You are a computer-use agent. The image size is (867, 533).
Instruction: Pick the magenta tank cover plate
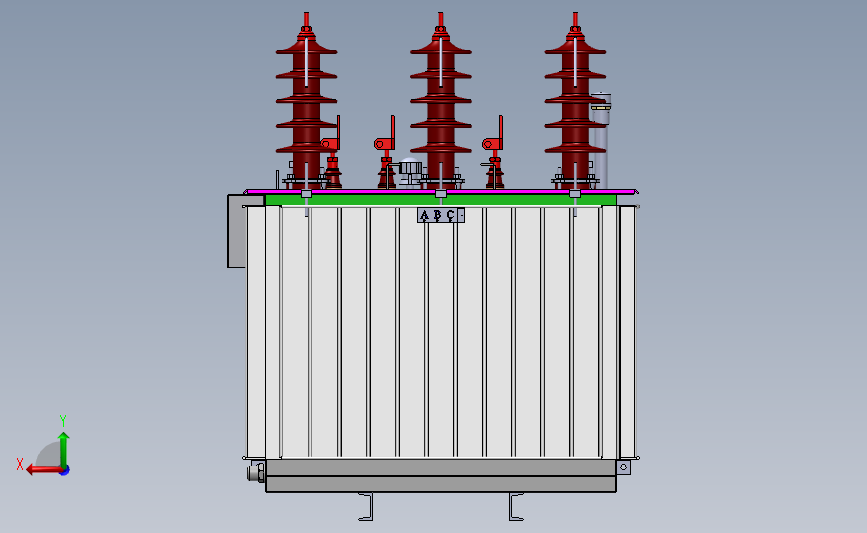coord(441,192)
